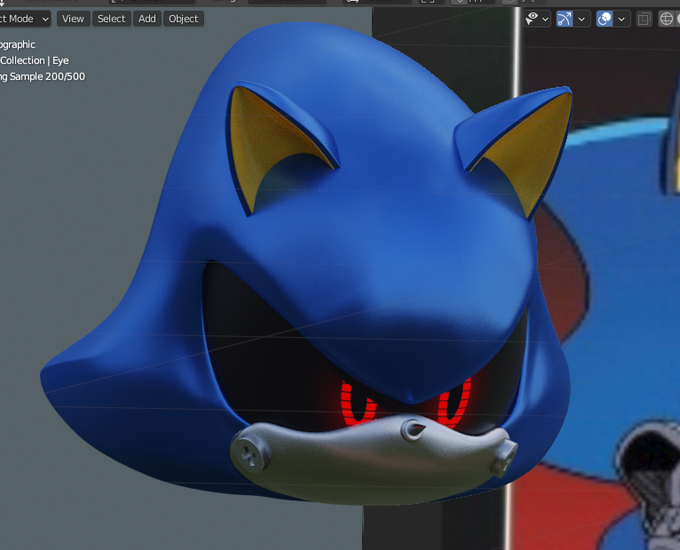Open the View menu
The height and width of the screenshot is (550, 680).
[73, 19]
